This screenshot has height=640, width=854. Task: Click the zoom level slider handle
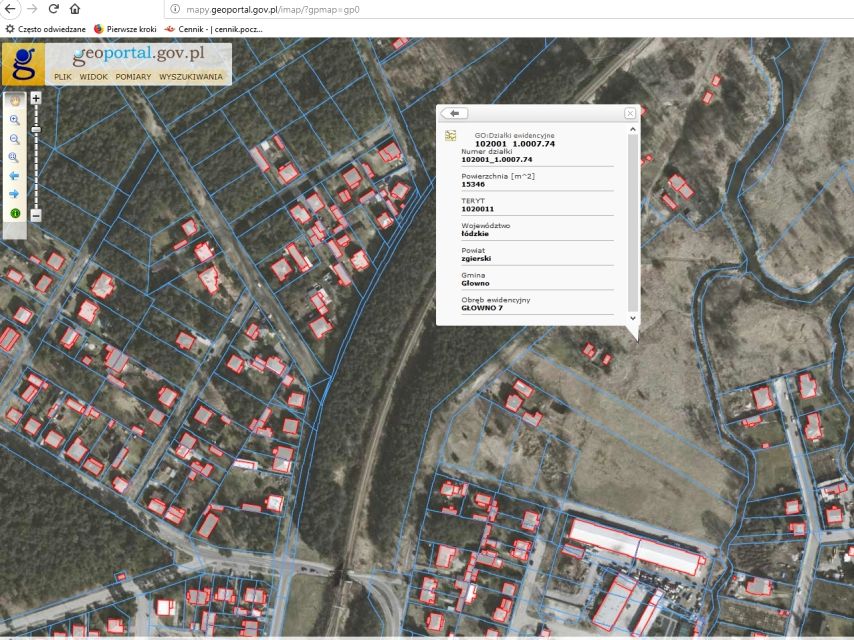coord(36,129)
